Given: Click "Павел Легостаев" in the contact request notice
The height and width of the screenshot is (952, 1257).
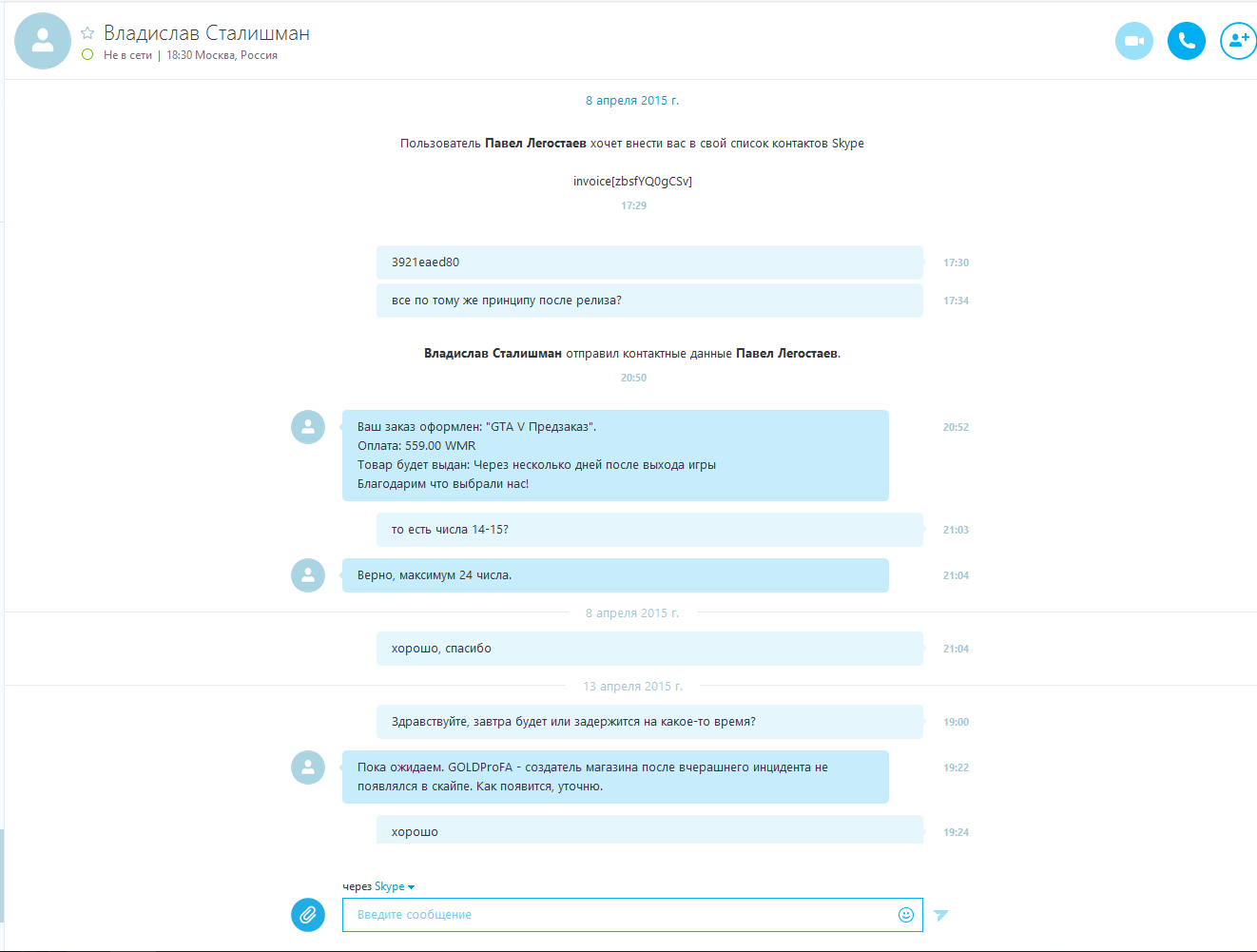Looking at the screenshot, I should click(535, 144).
